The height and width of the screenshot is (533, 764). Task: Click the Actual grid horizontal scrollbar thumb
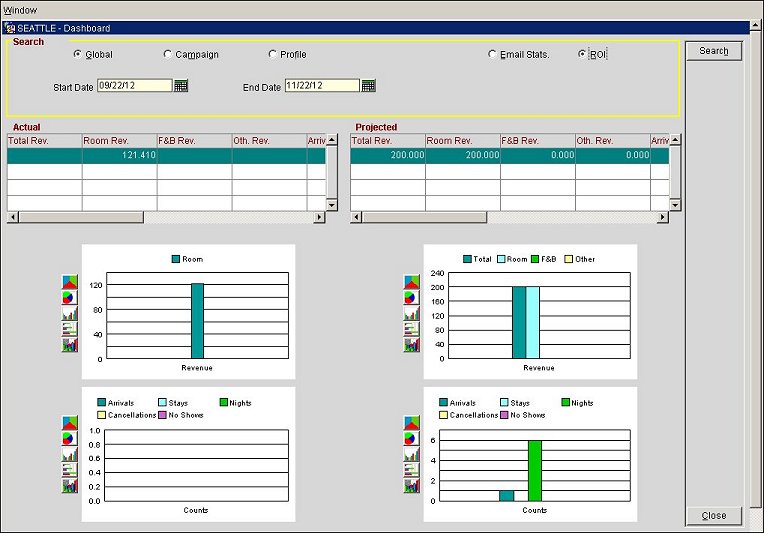click(x=81, y=217)
